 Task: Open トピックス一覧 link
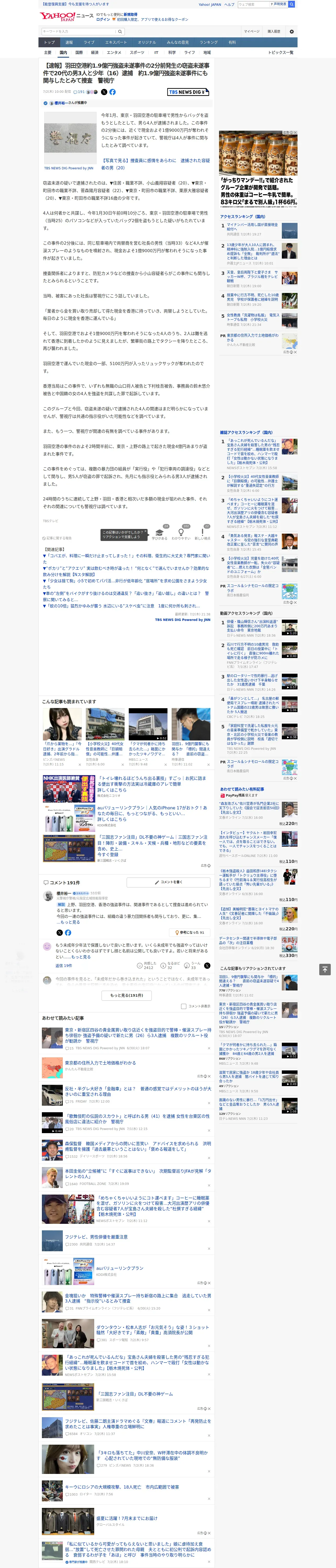pos(281,52)
